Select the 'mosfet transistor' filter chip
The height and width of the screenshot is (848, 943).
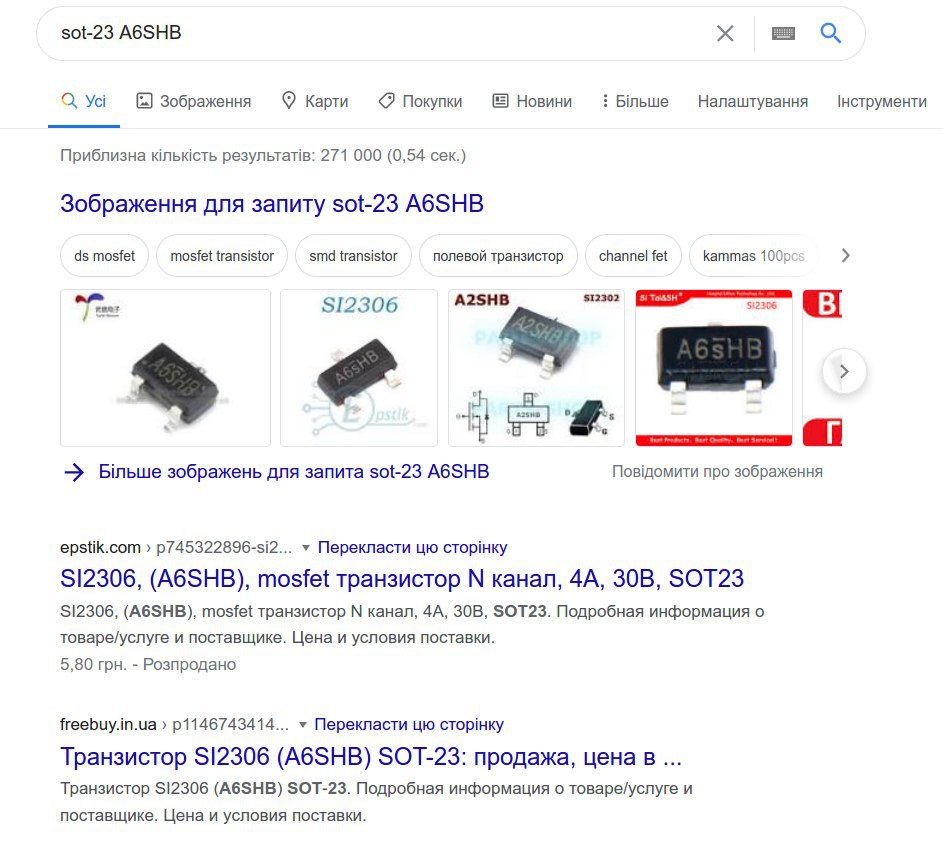(222, 256)
